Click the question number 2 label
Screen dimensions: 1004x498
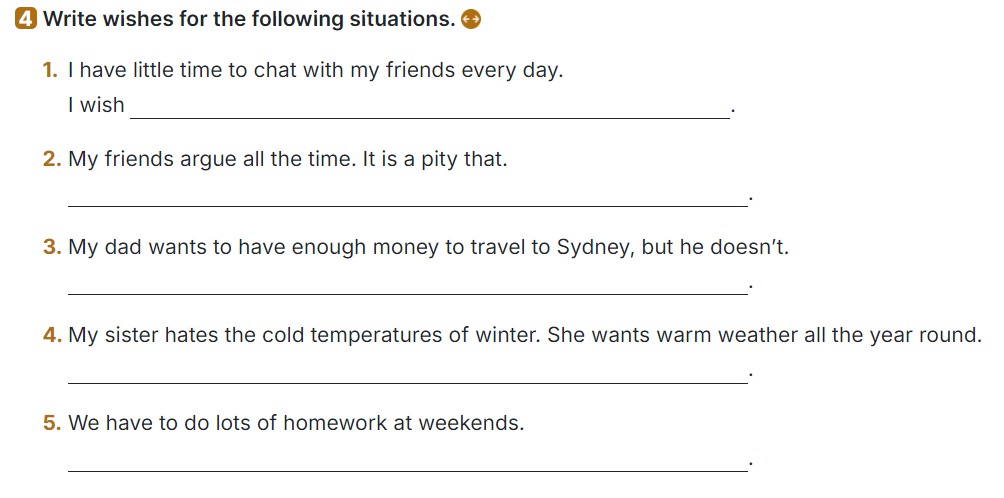click(x=52, y=159)
